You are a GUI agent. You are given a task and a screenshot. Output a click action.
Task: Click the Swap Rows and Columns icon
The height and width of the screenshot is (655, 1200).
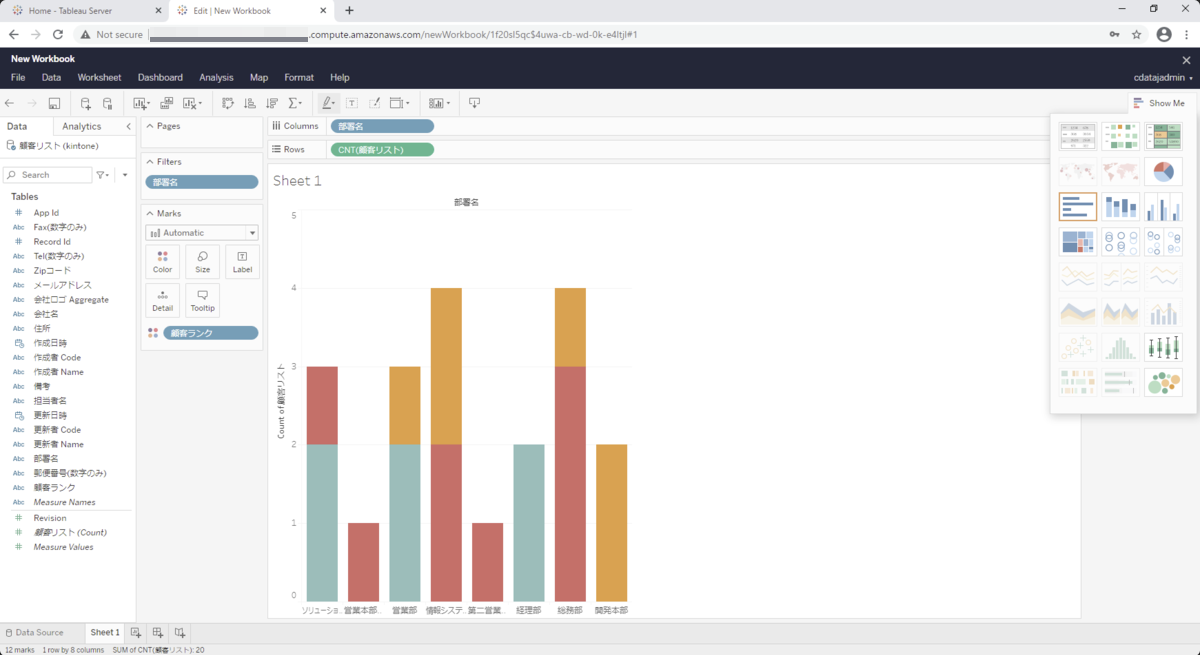228,103
